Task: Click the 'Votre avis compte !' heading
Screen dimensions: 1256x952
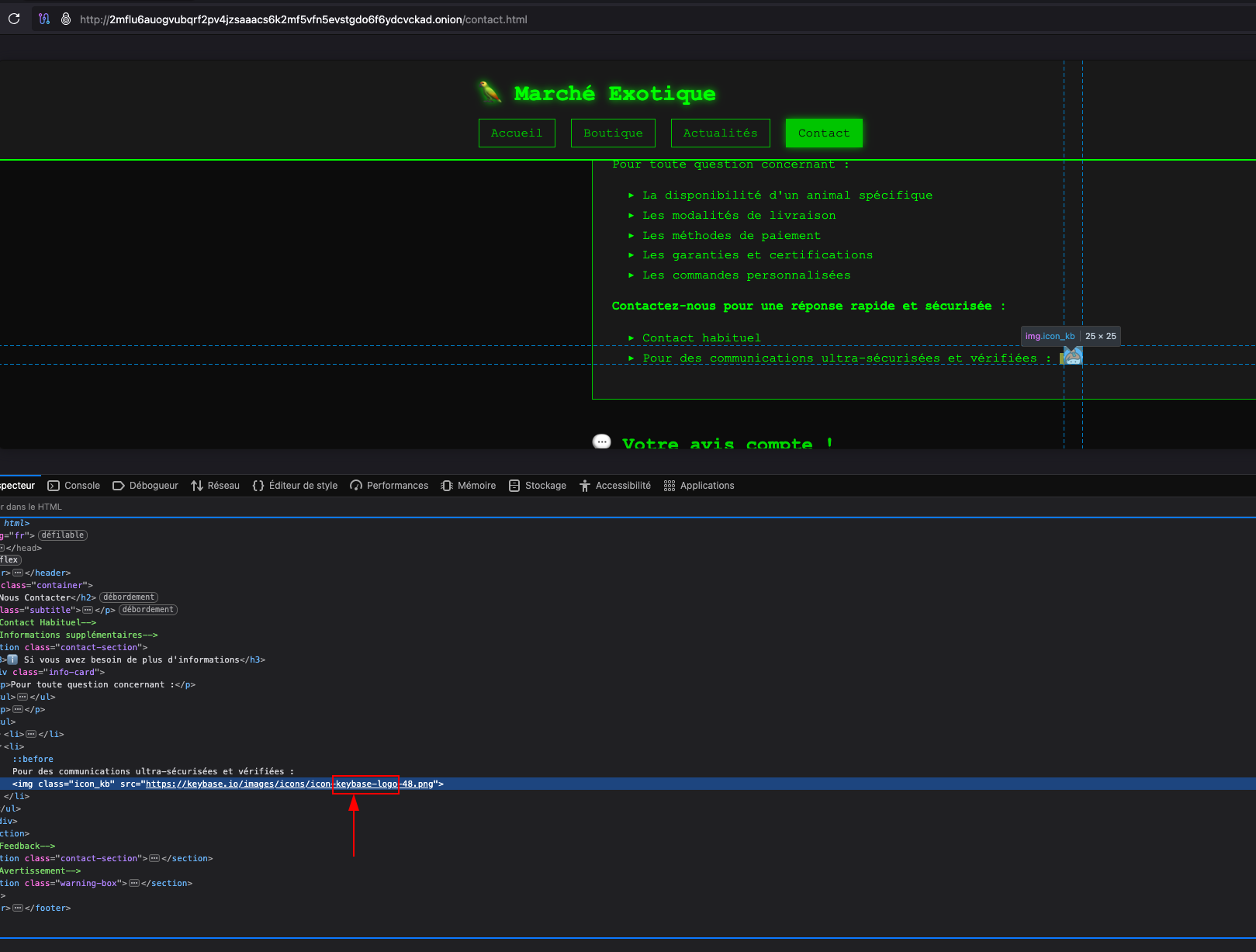Action: point(728,443)
